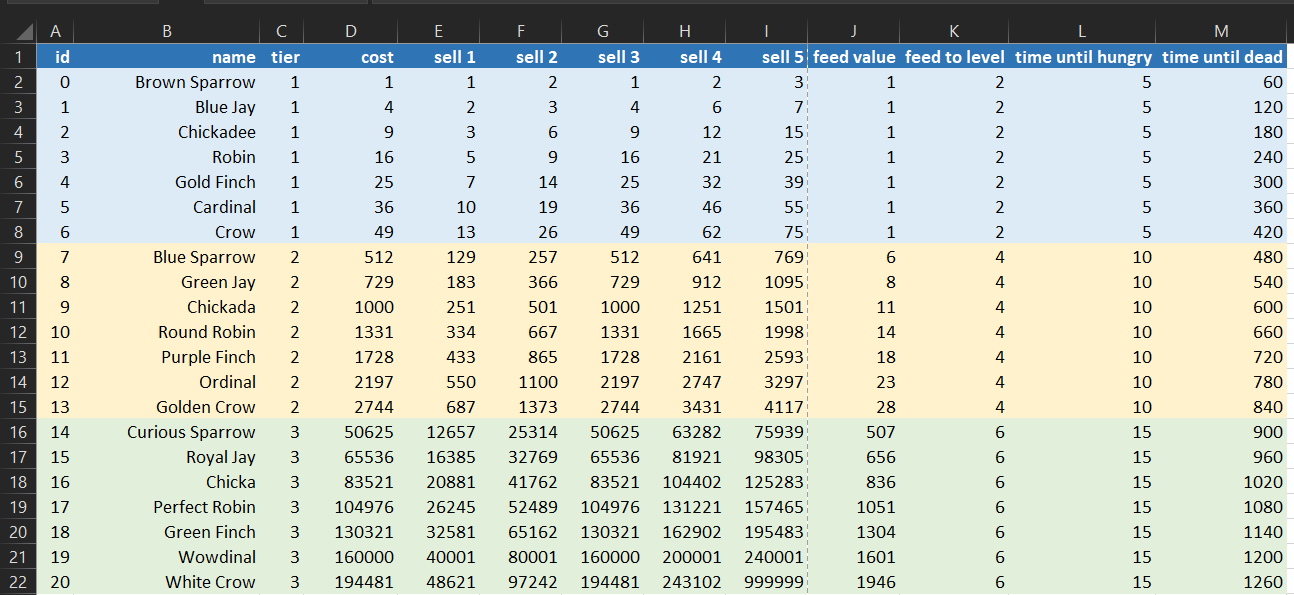
Task: Select the 'Wowdinal' name cell
Action: (x=167, y=557)
